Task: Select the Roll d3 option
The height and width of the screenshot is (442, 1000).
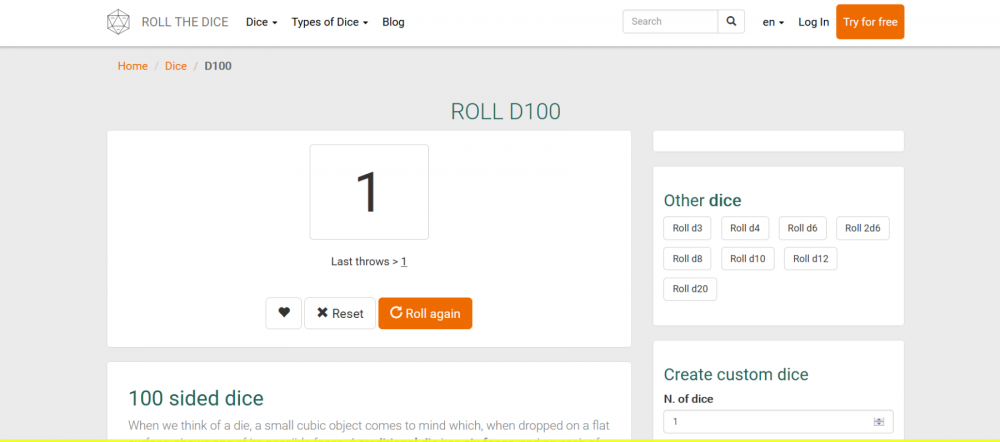Action: tap(687, 228)
